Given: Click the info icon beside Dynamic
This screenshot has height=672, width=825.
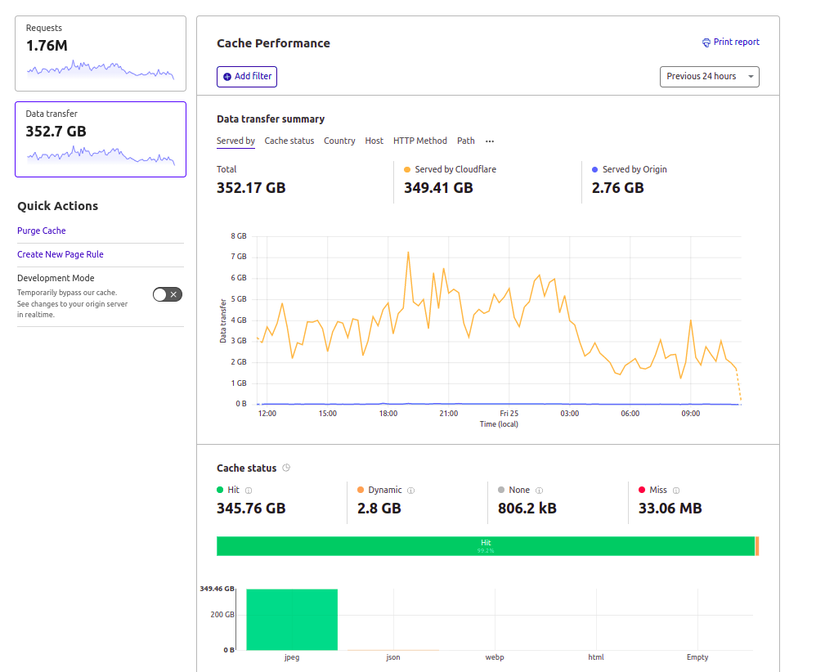Looking at the screenshot, I should coord(411,491).
